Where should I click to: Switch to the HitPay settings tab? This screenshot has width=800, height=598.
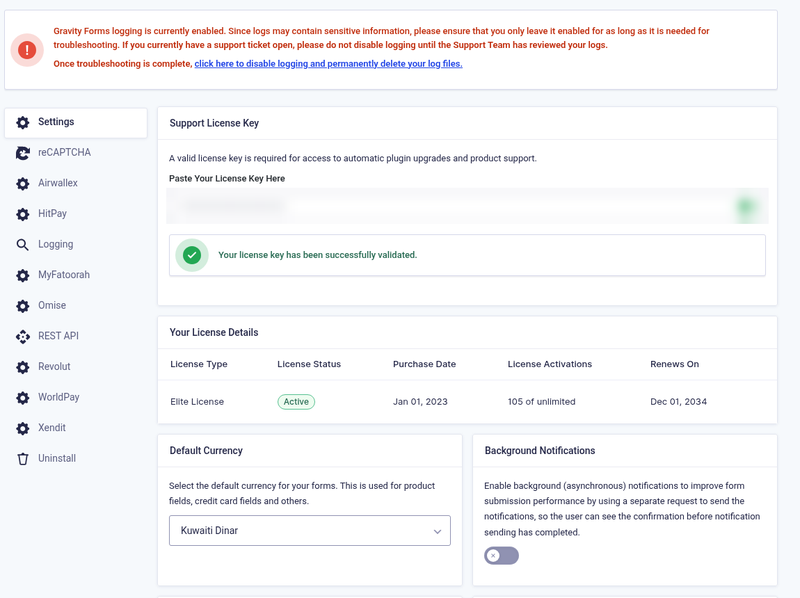pos(52,214)
